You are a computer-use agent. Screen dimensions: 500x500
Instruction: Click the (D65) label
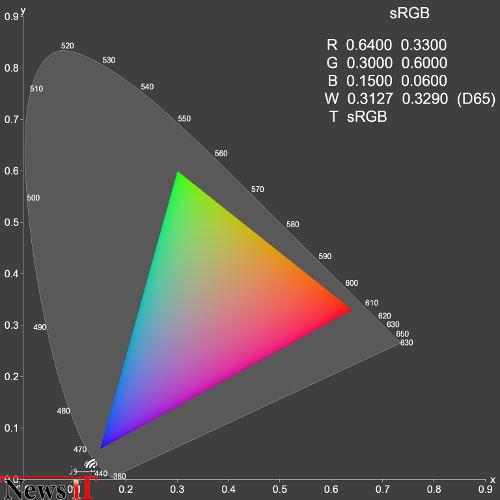(x=476, y=99)
